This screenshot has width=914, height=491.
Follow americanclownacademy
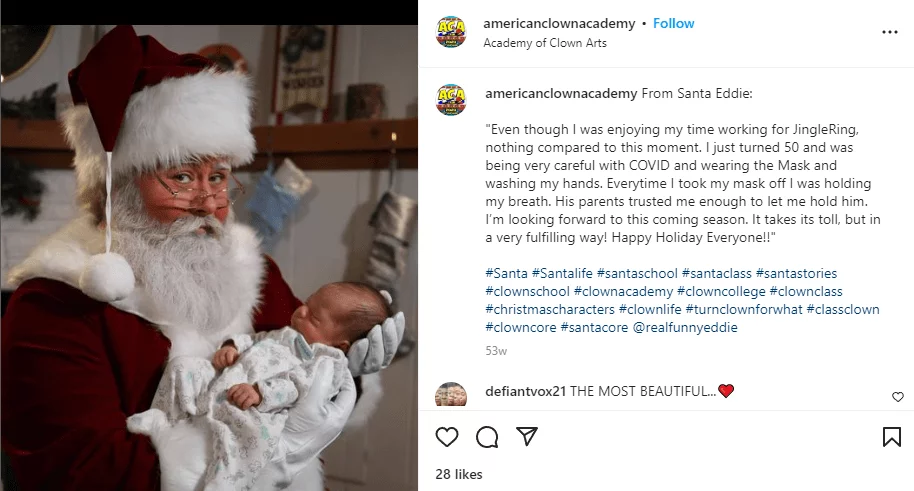(673, 23)
